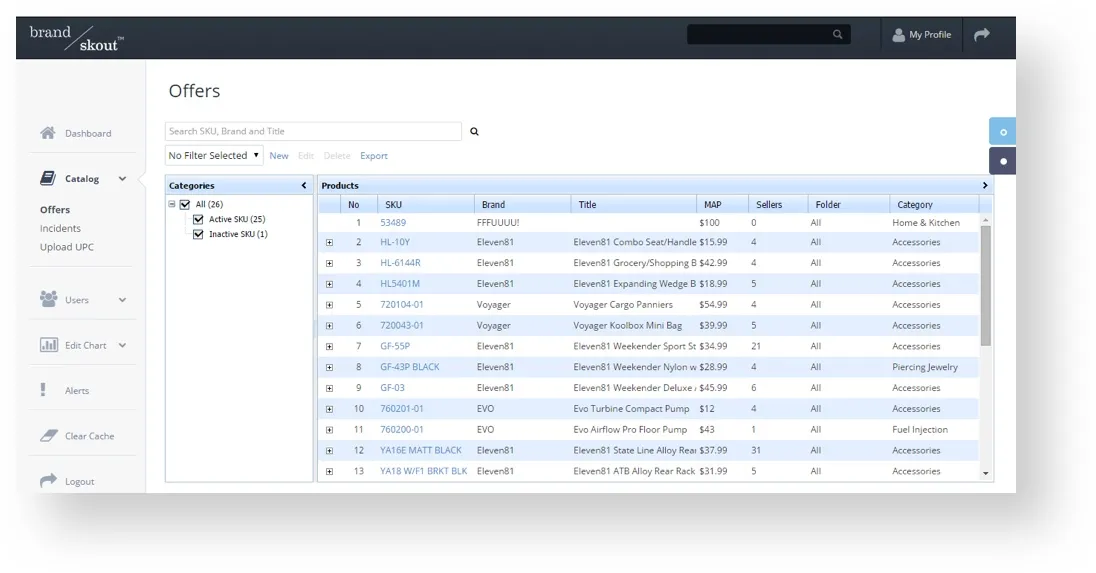Screen dimensions: 1096x573
Task: Click the Dashboard house icon
Action: (48, 132)
